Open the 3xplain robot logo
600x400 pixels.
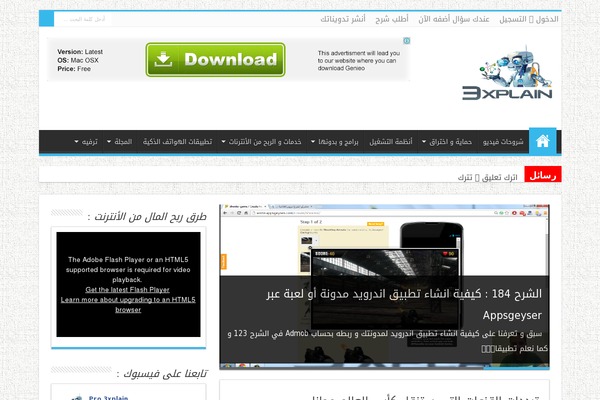pos(507,73)
